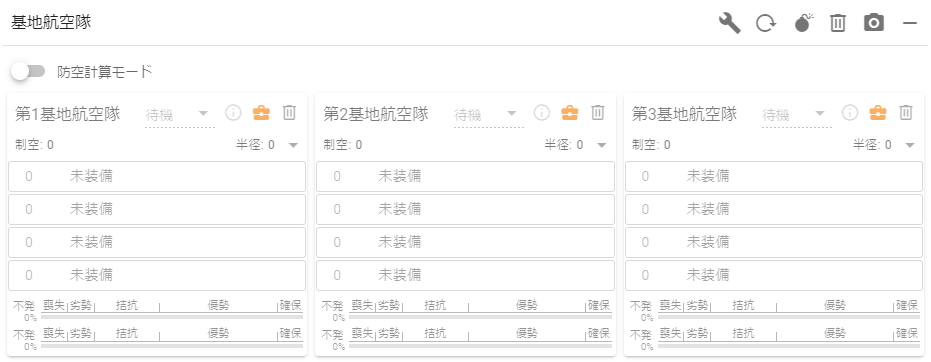This screenshot has width=931, height=362.
Task: Click upper air-state bar in 第1基地航空隊
Action: coord(172,317)
